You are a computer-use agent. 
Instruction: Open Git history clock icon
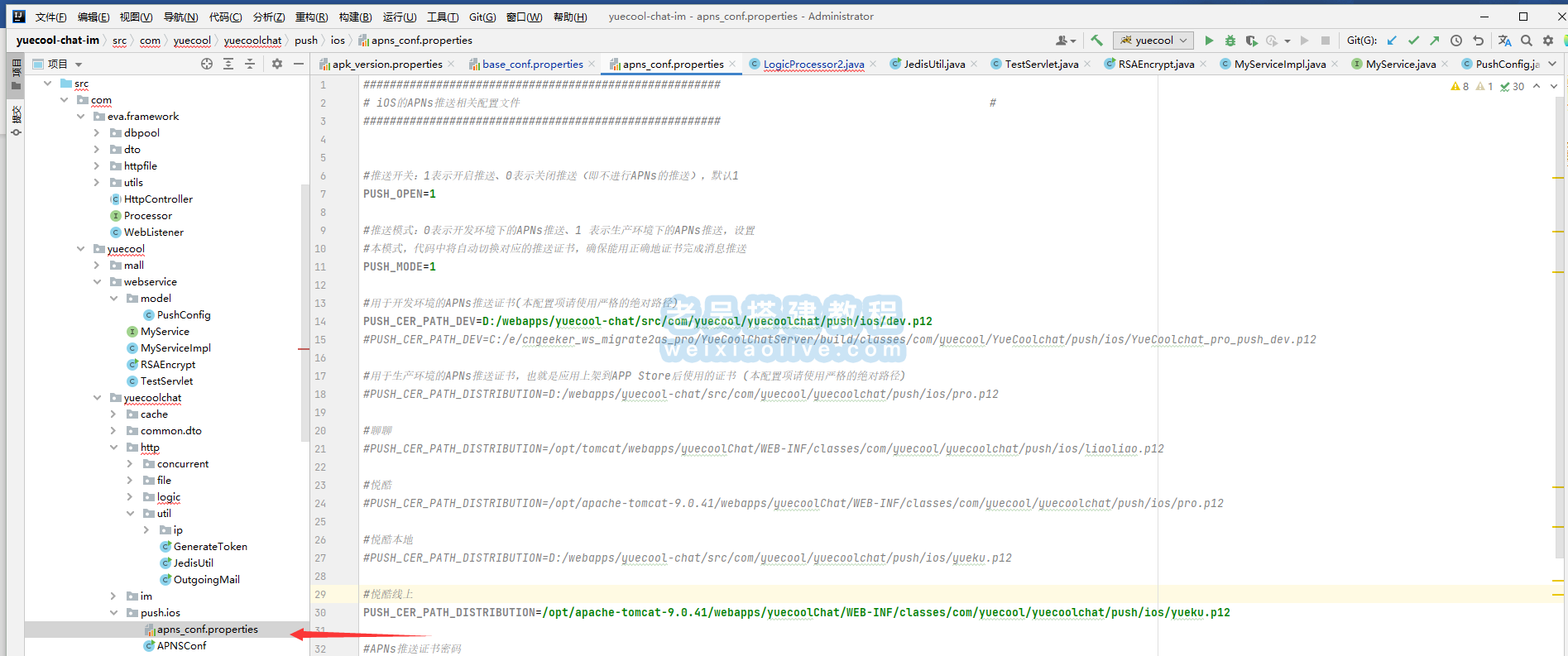1456,41
